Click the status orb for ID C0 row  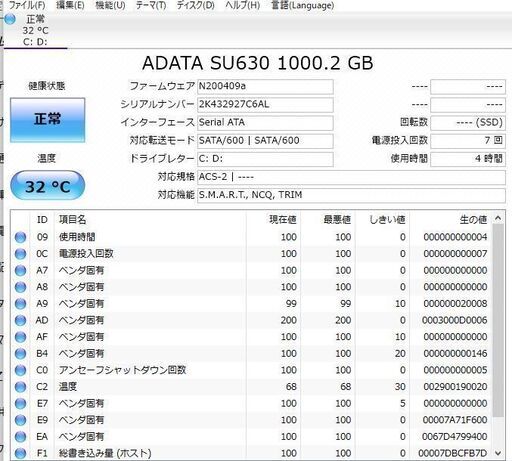(20, 370)
